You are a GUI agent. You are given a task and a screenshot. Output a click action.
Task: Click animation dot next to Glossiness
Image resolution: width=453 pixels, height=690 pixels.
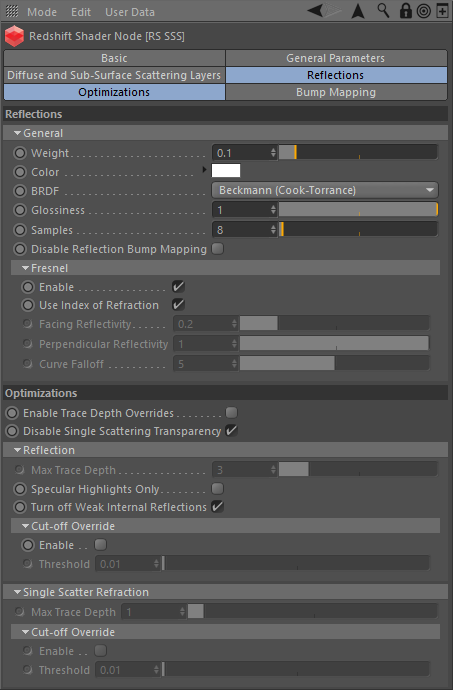pyautogui.click(x=20, y=210)
